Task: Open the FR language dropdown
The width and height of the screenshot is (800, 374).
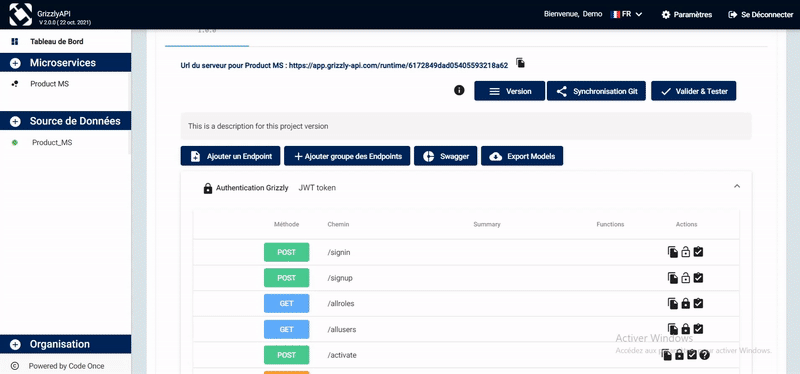Action: click(627, 14)
